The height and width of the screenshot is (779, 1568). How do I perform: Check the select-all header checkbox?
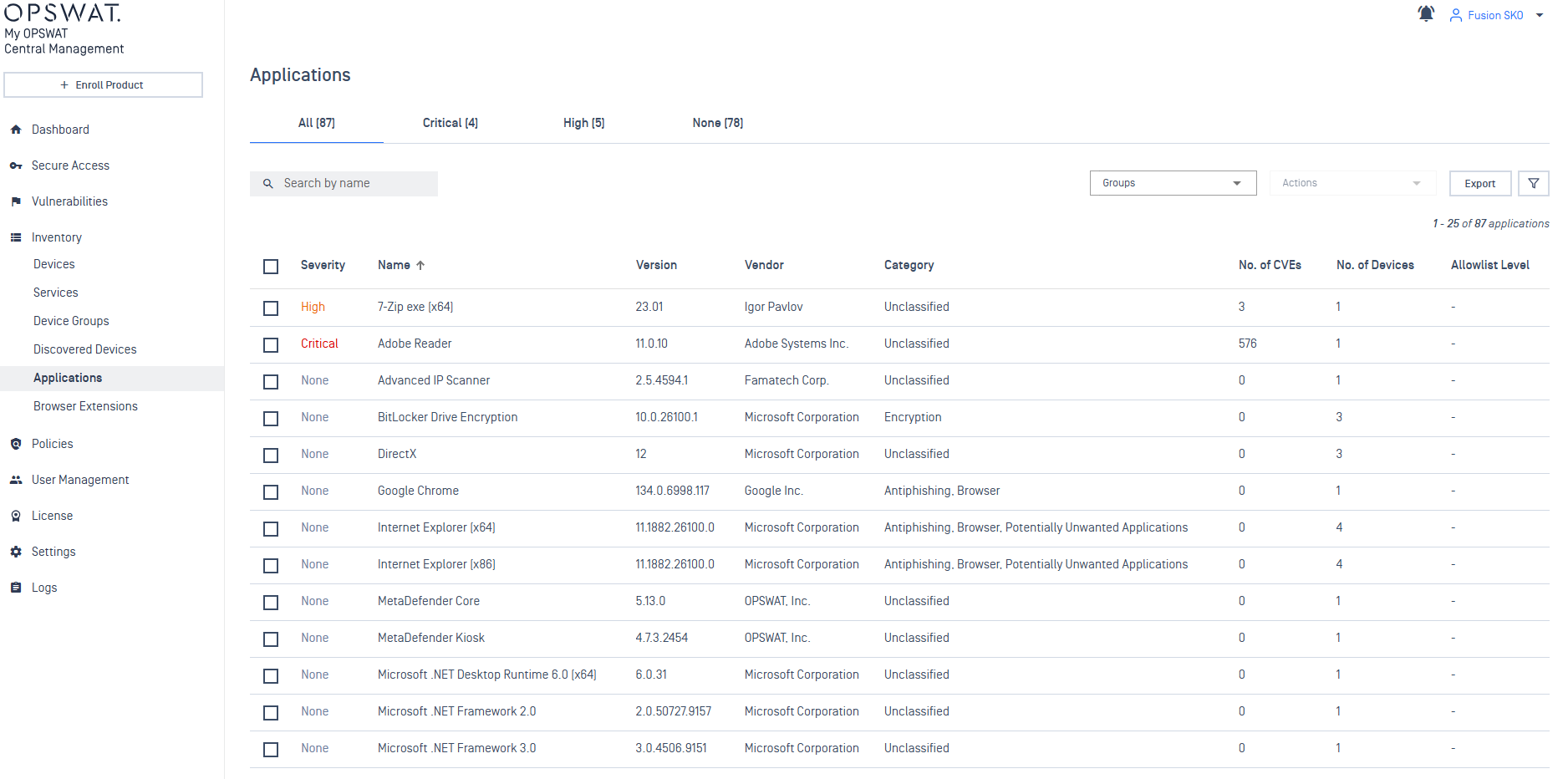point(271,267)
